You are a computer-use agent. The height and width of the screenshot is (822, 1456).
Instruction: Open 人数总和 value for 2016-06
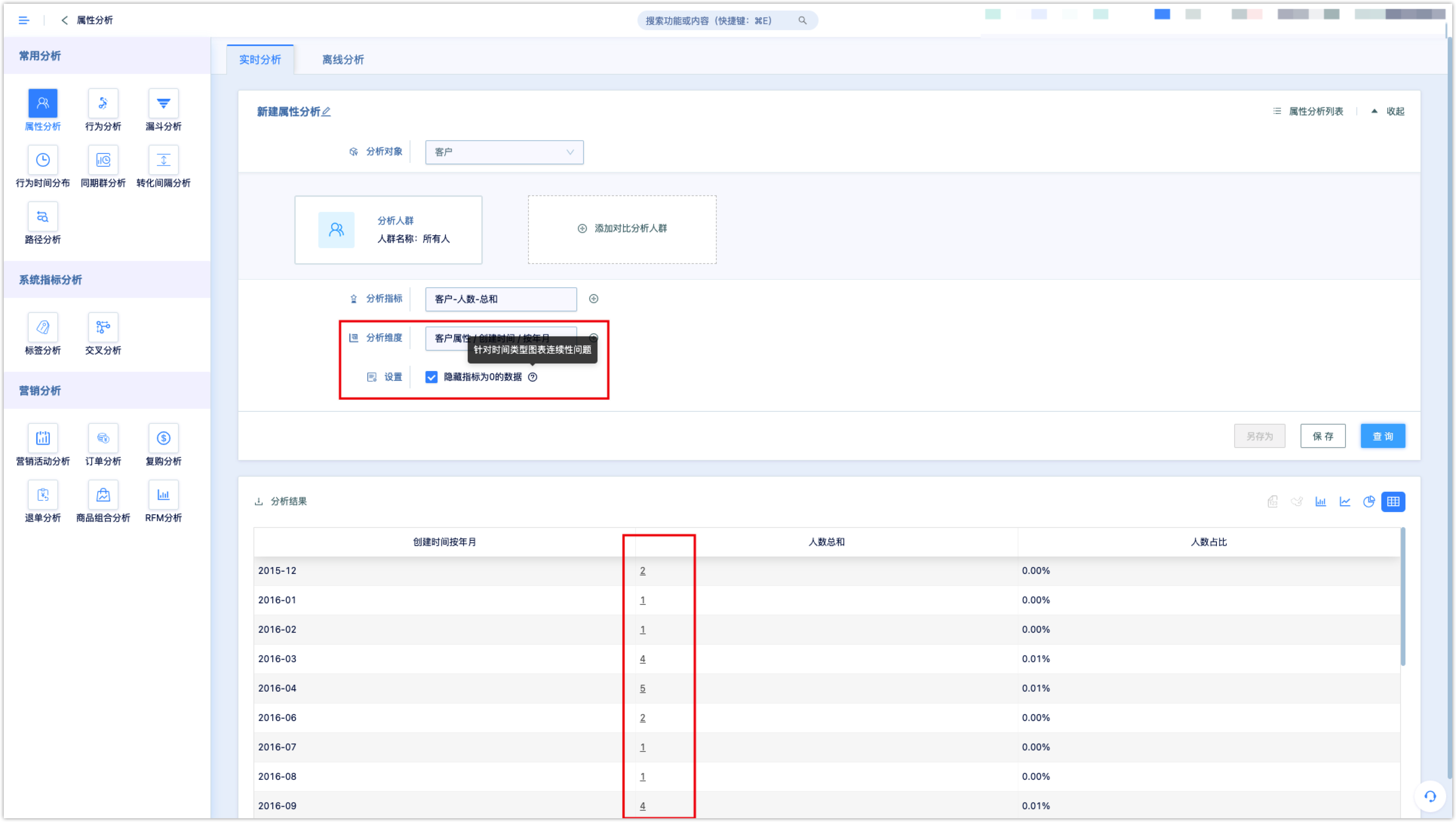(x=642, y=718)
